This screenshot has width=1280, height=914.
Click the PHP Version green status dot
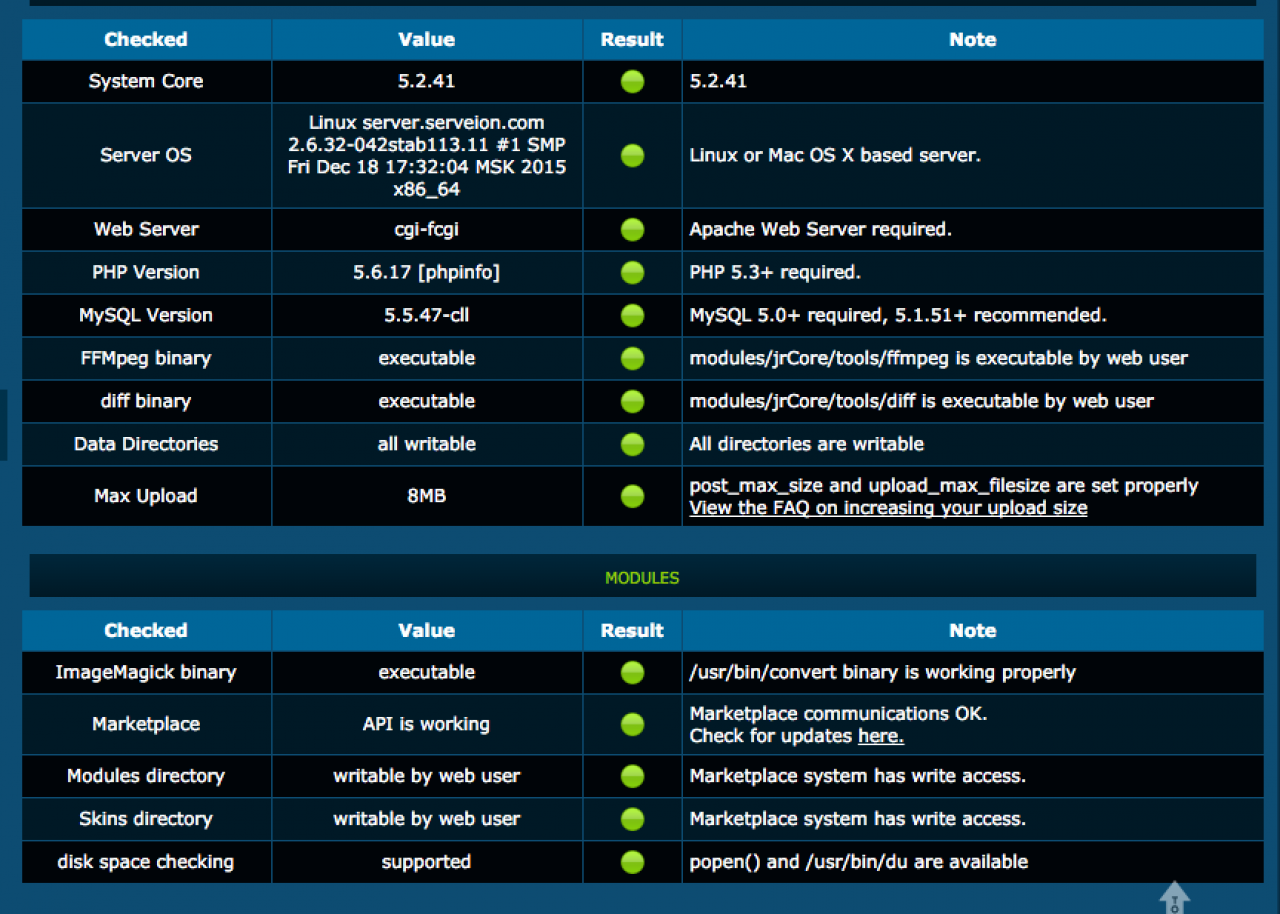[x=632, y=272]
